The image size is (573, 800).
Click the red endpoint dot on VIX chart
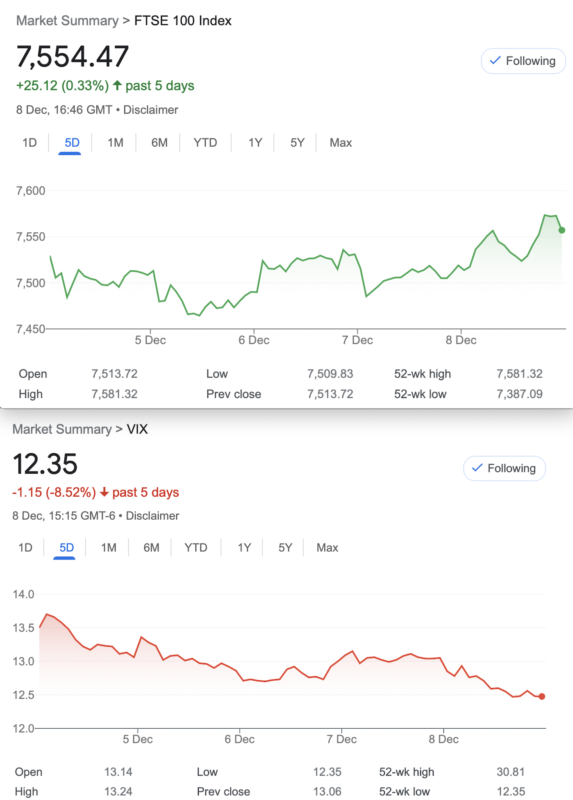(542, 696)
